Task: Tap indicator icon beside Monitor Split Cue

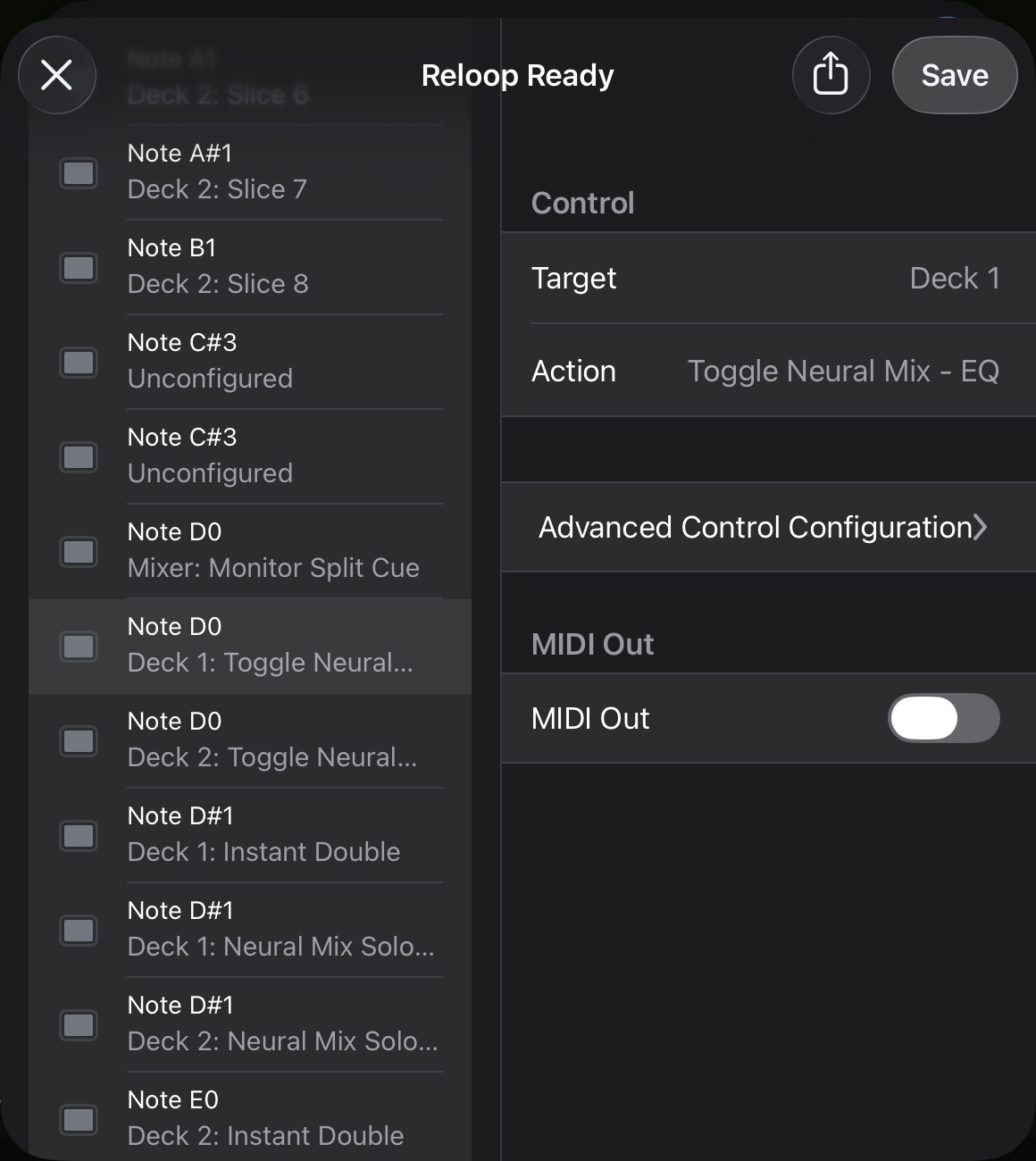Action: [79, 551]
